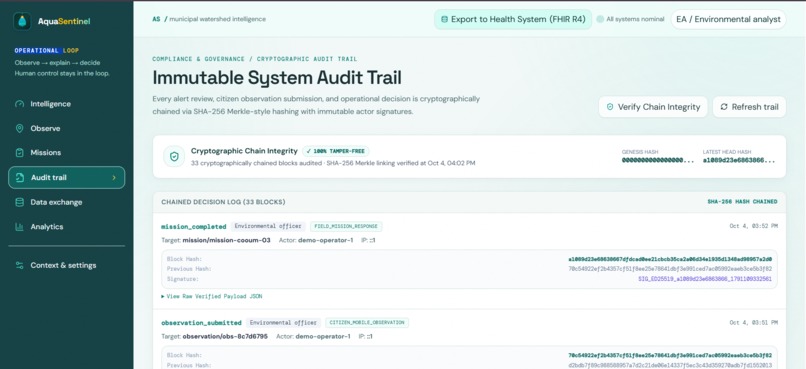Image resolution: width=806 pixels, height=369 pixels.
Task: Click the shield icon in Chain Integrity card
Action: click(x=174, y=157)
